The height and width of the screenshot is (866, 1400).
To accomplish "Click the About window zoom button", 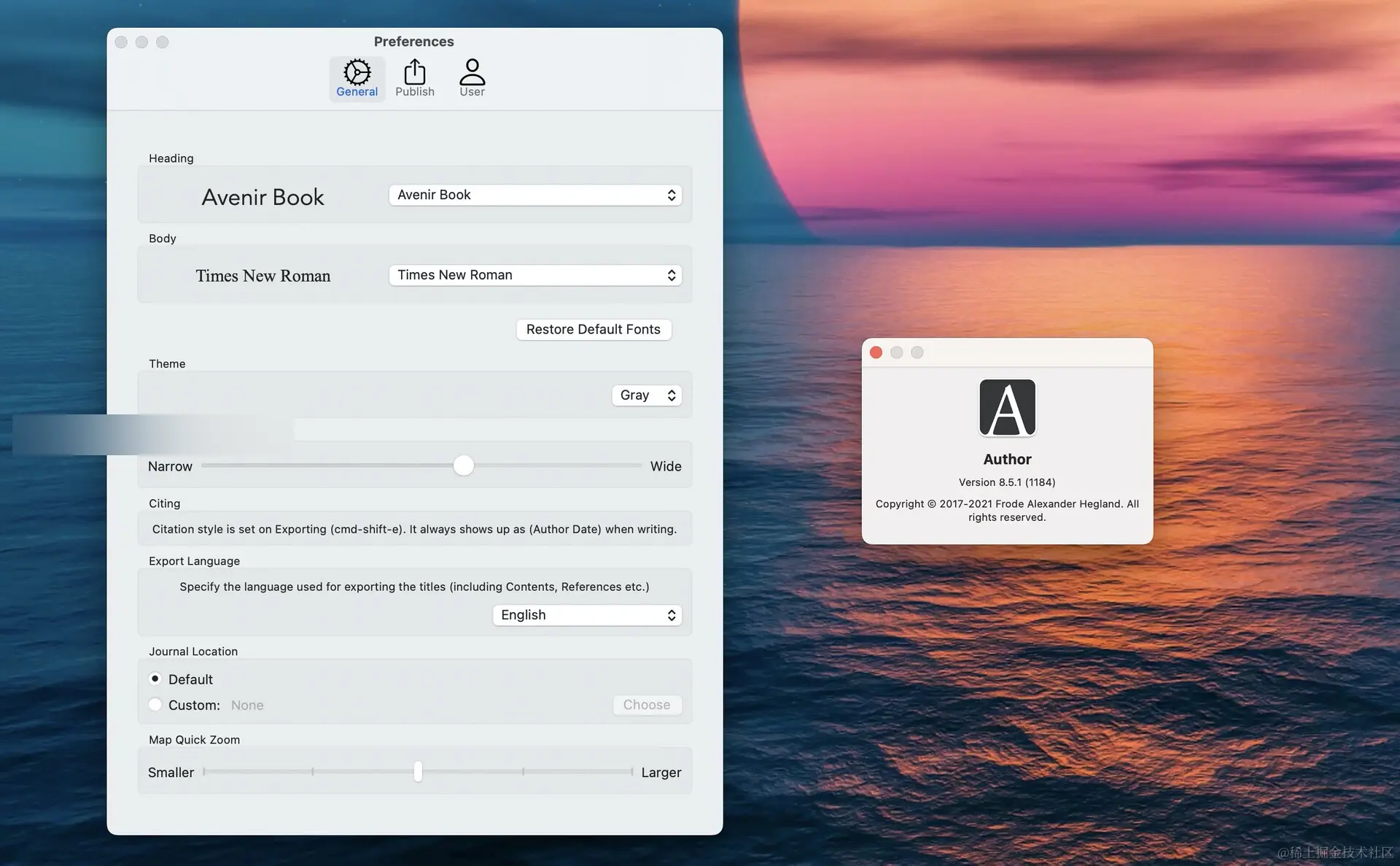I will pyautogui.click(x=917, y=352).
